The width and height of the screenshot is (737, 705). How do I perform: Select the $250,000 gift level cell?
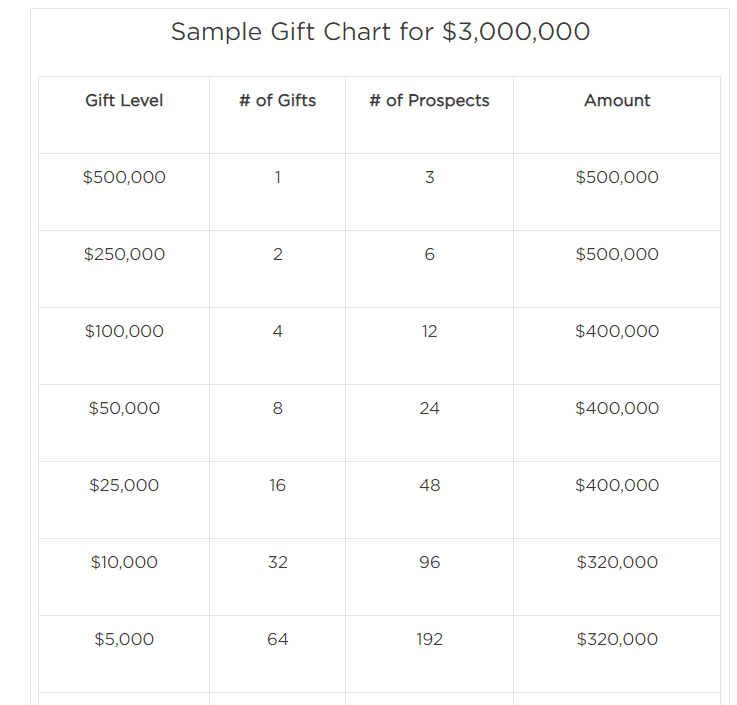coord(124,255)
